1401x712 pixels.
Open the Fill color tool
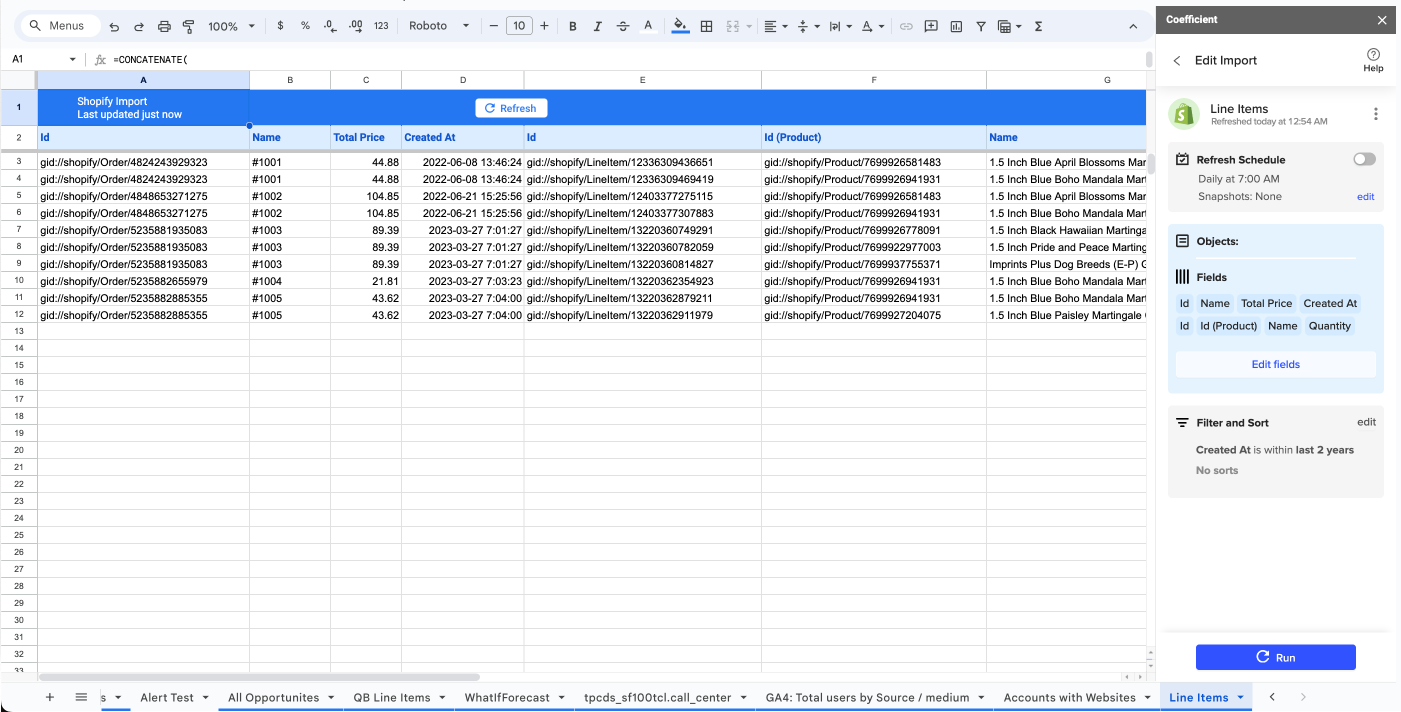point(680,25)
